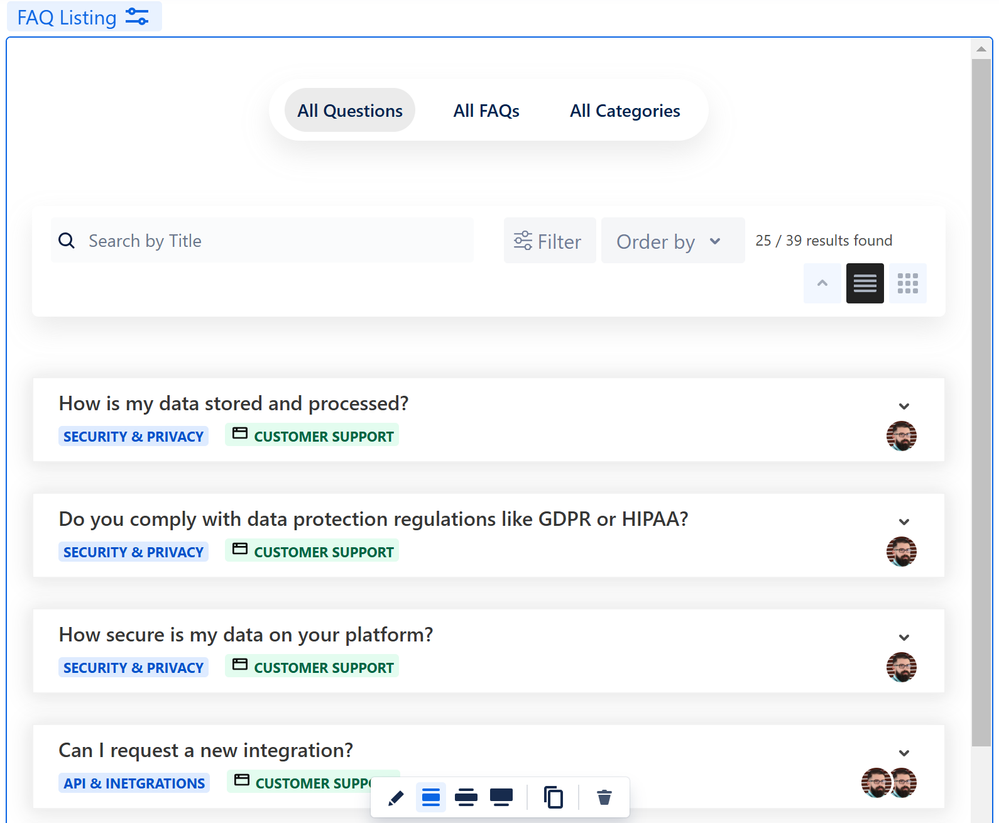Click Customer Support tag under data stored question
999x823 pixels.
[x=312, y=435]
